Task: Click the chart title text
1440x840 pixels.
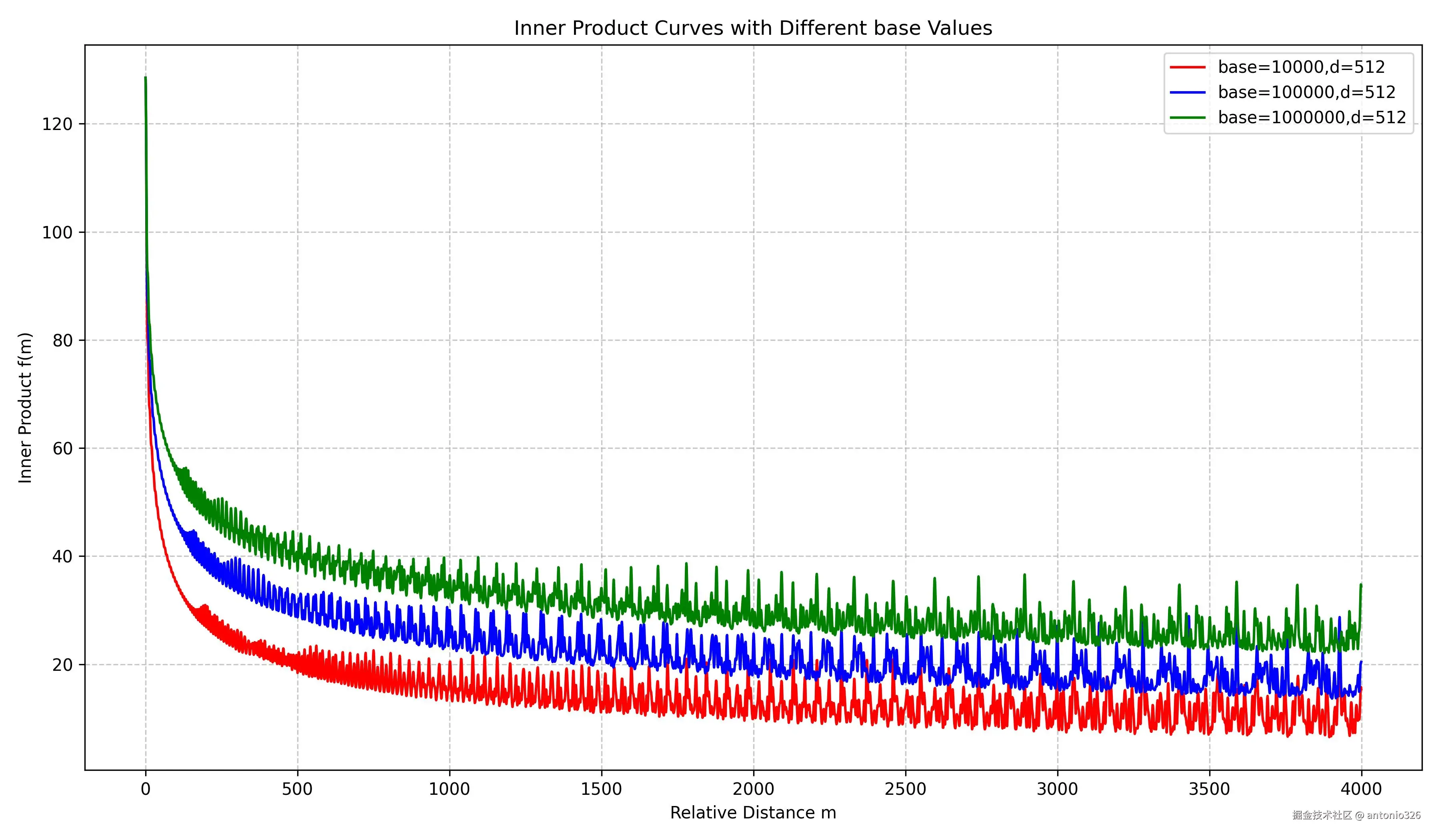Action: point(752,28)
